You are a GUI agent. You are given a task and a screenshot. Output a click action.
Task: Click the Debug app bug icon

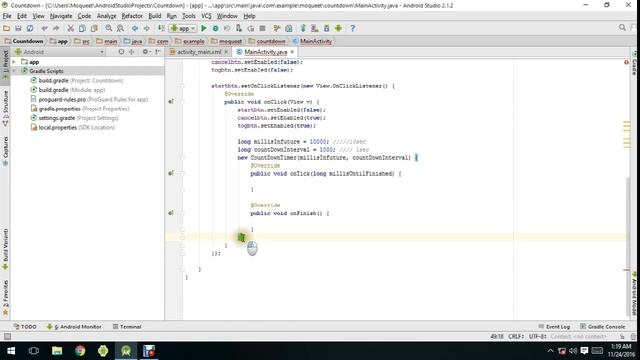click(216, 28)
